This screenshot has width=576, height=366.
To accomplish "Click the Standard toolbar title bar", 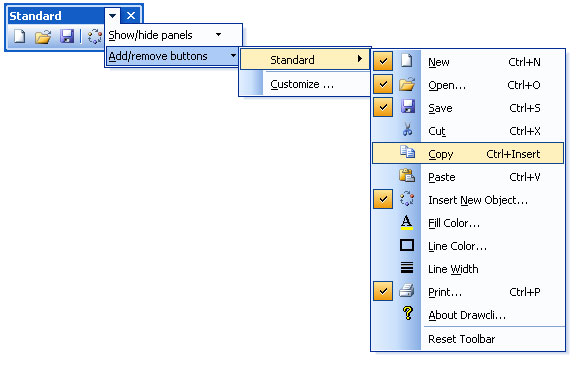I will pos(55,16).
